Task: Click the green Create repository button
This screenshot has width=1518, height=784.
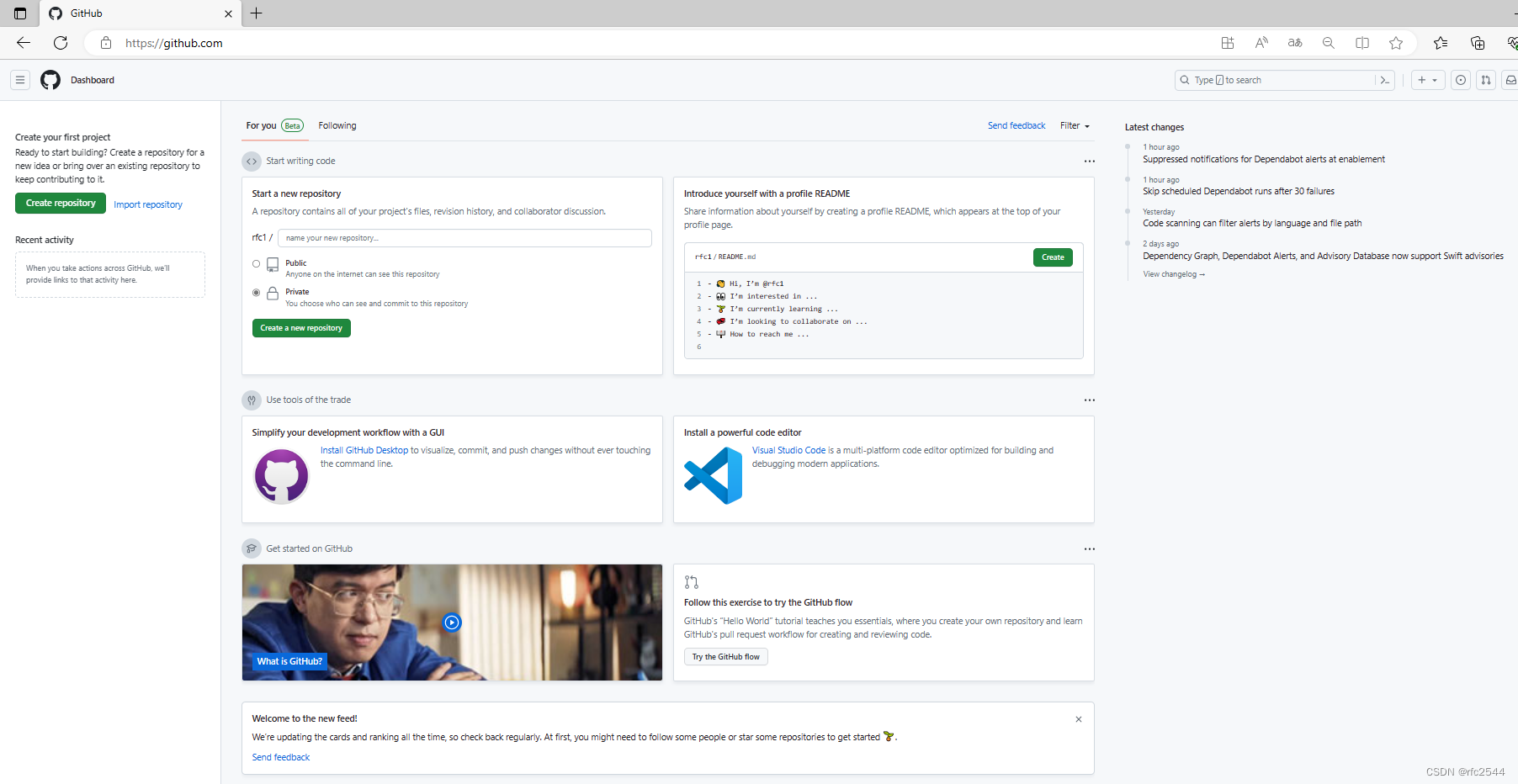Action: 61,204
